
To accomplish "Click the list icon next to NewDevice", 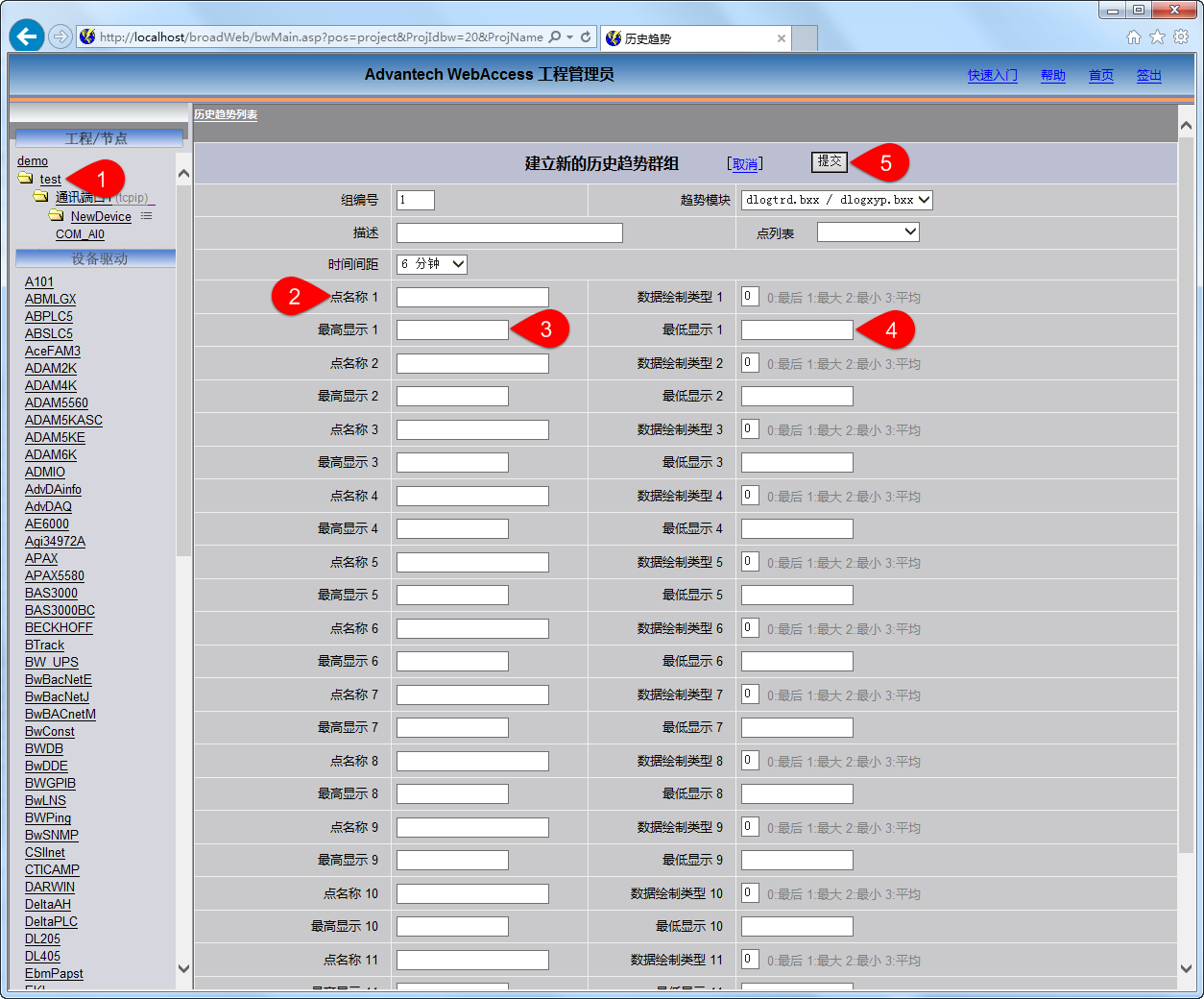I will (147, 216).
